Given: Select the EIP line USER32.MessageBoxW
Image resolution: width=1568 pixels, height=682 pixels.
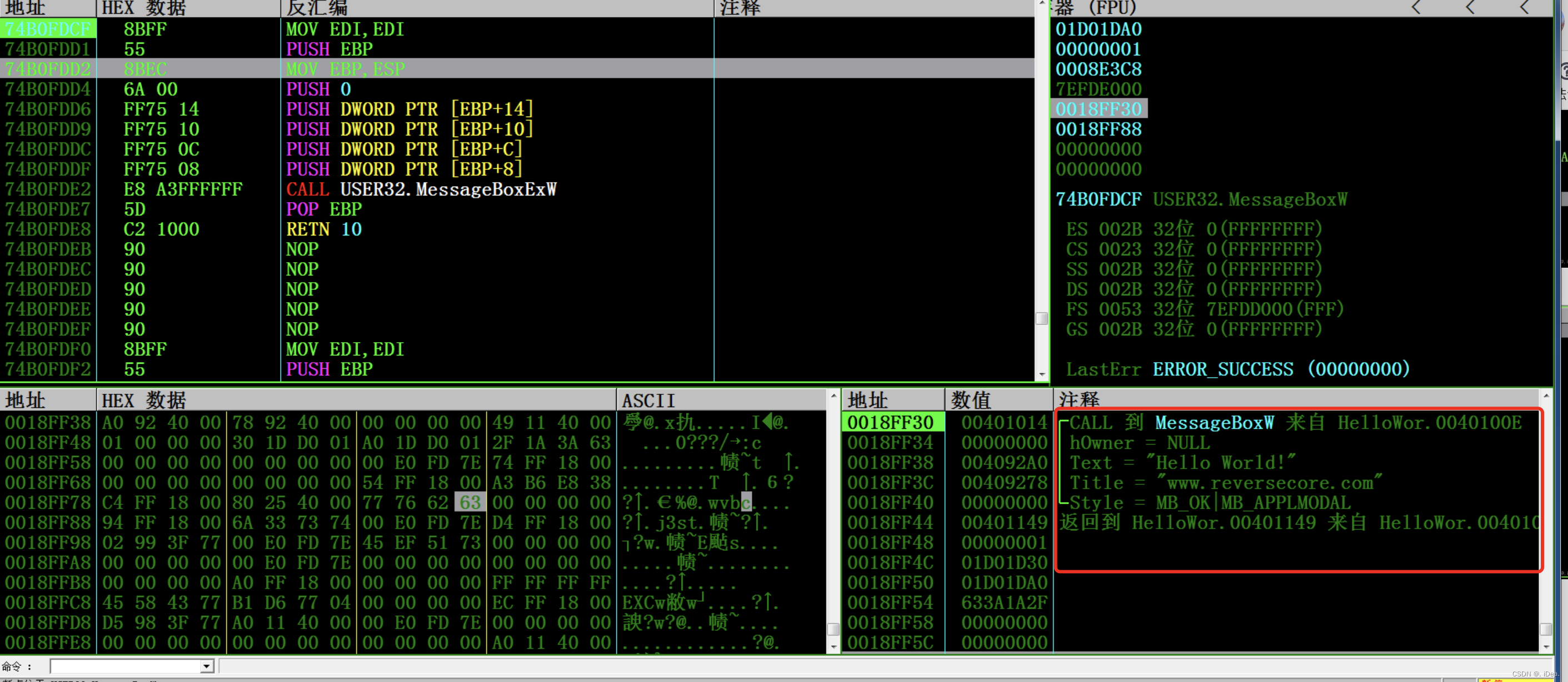Looking at the screenshot, I should (x=1202, y=199).
